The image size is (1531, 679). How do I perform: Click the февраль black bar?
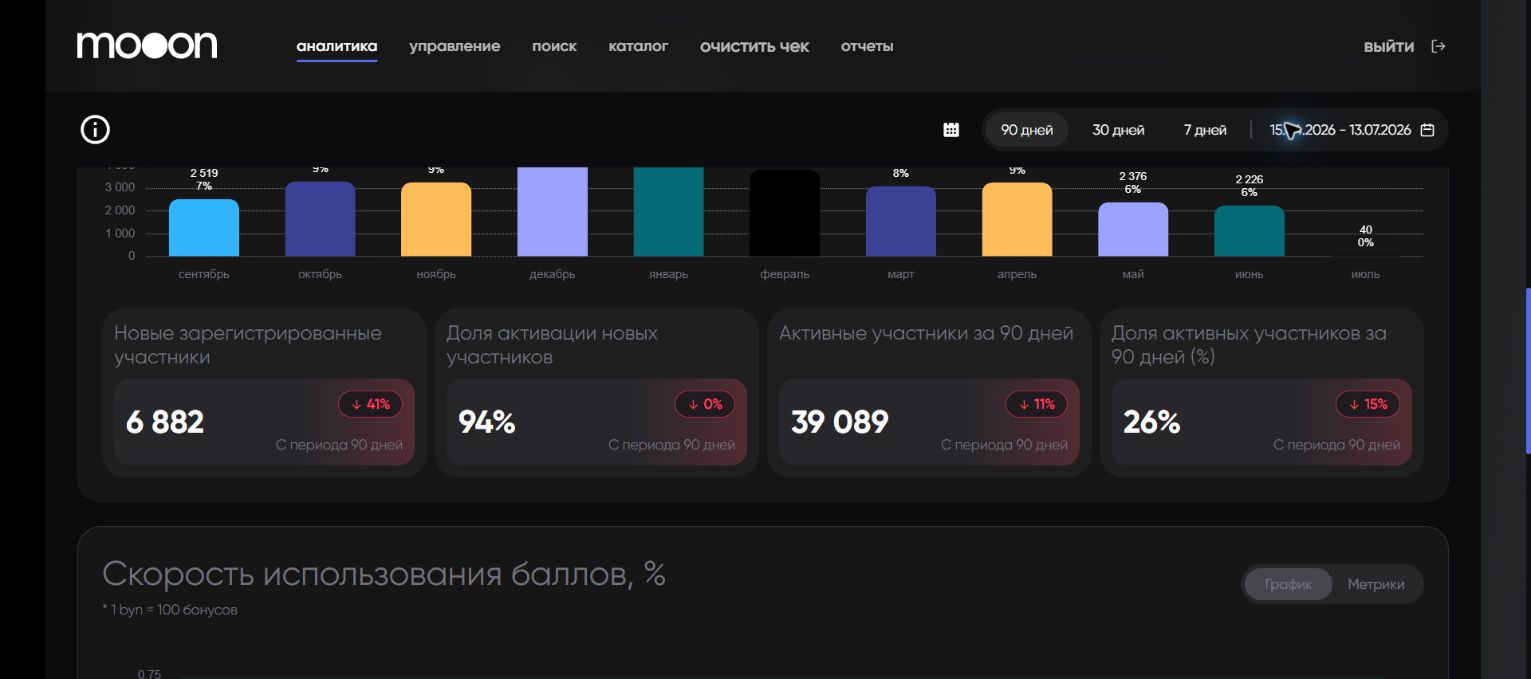785,213
